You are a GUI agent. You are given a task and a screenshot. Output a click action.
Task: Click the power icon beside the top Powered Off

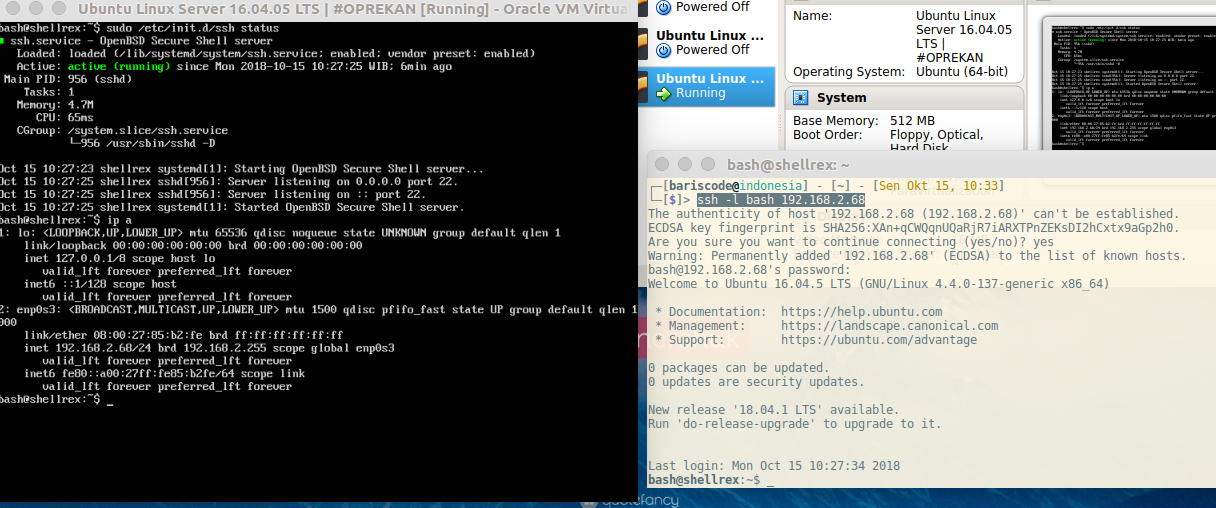[x=664, y=6]
